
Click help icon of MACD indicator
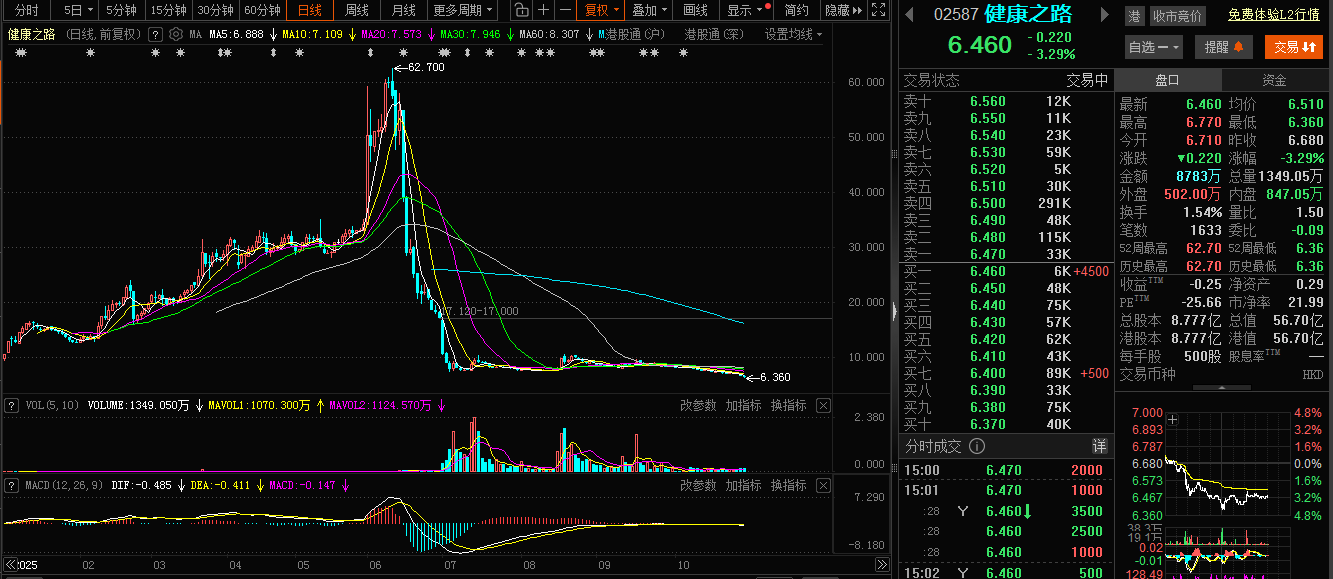click(12, 485)
